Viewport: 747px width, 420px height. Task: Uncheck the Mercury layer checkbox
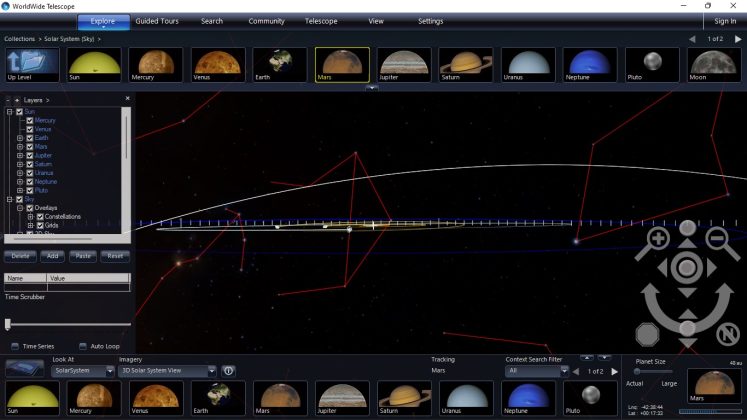click(x=30, y=120)
